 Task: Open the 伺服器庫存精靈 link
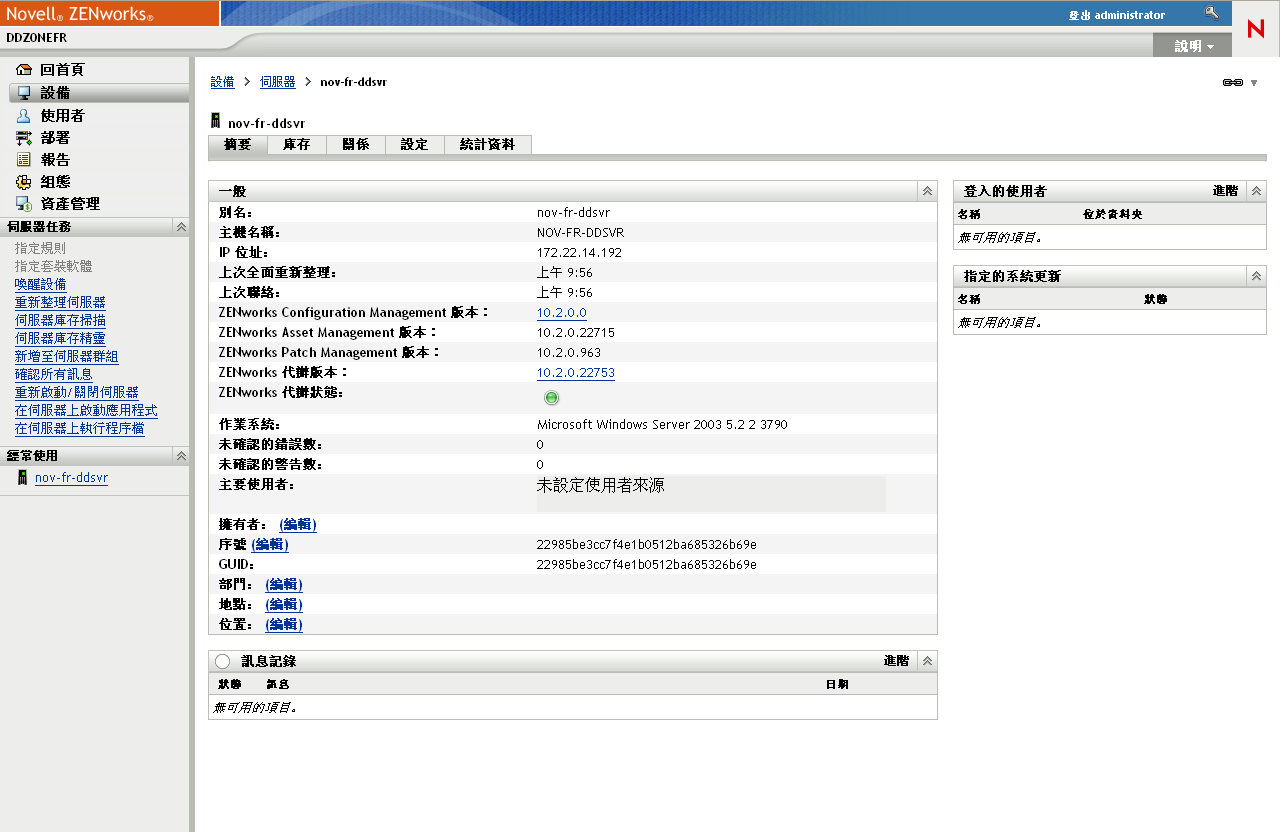[x=60, y=339]
